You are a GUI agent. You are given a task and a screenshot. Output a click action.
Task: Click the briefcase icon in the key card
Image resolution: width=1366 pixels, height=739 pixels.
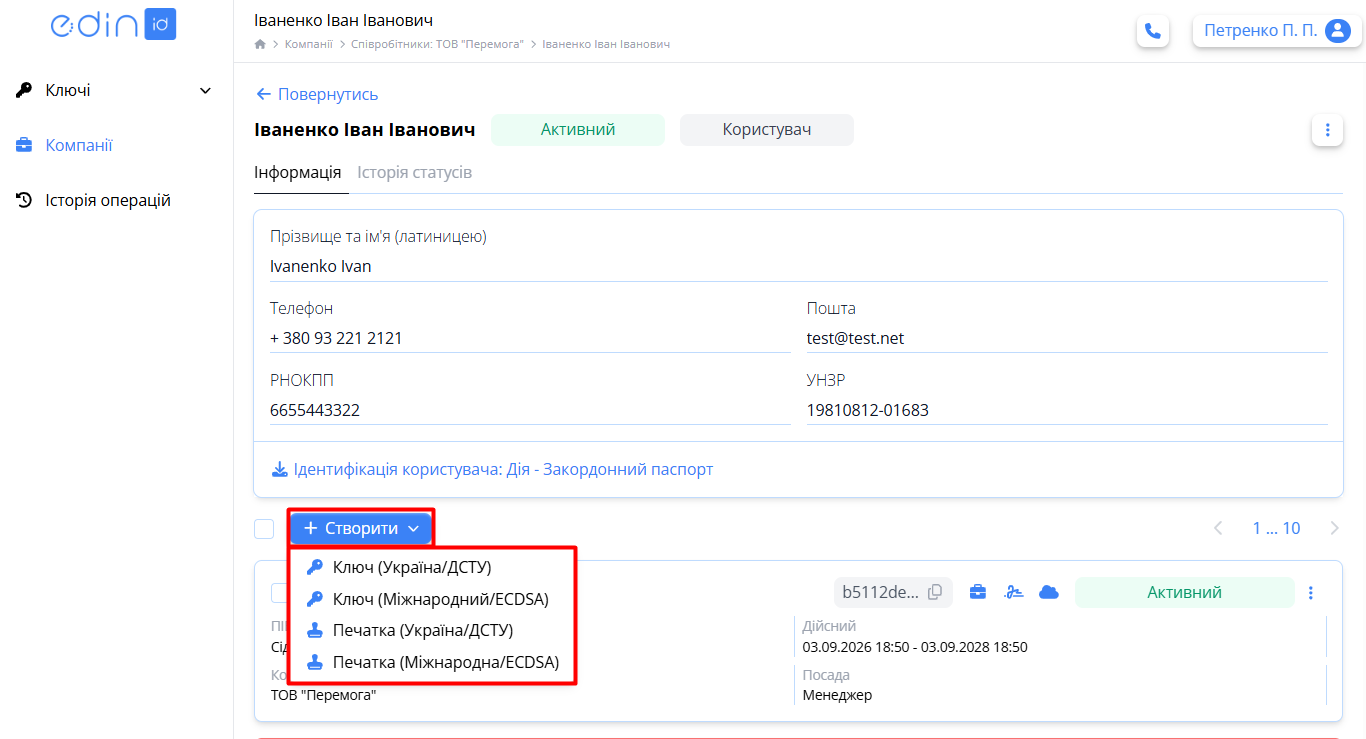(978, 592)
